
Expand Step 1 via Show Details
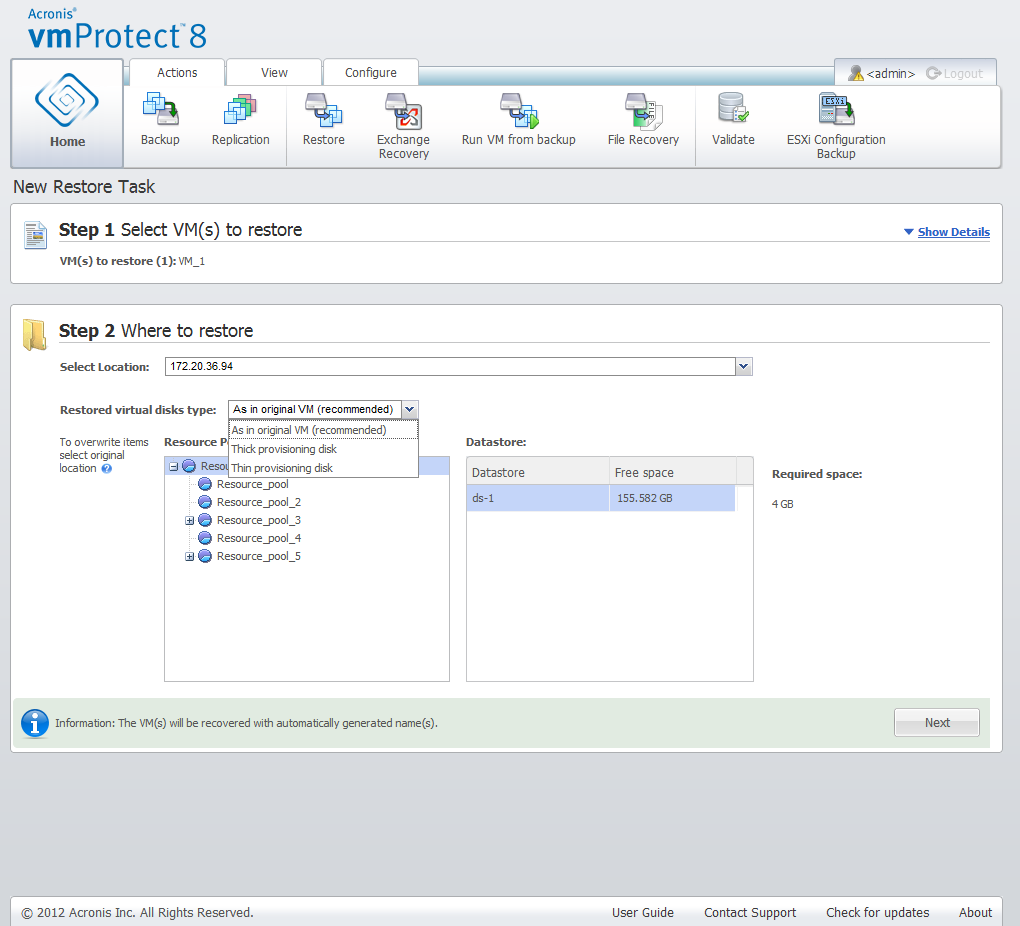click(x=953, y=232)
